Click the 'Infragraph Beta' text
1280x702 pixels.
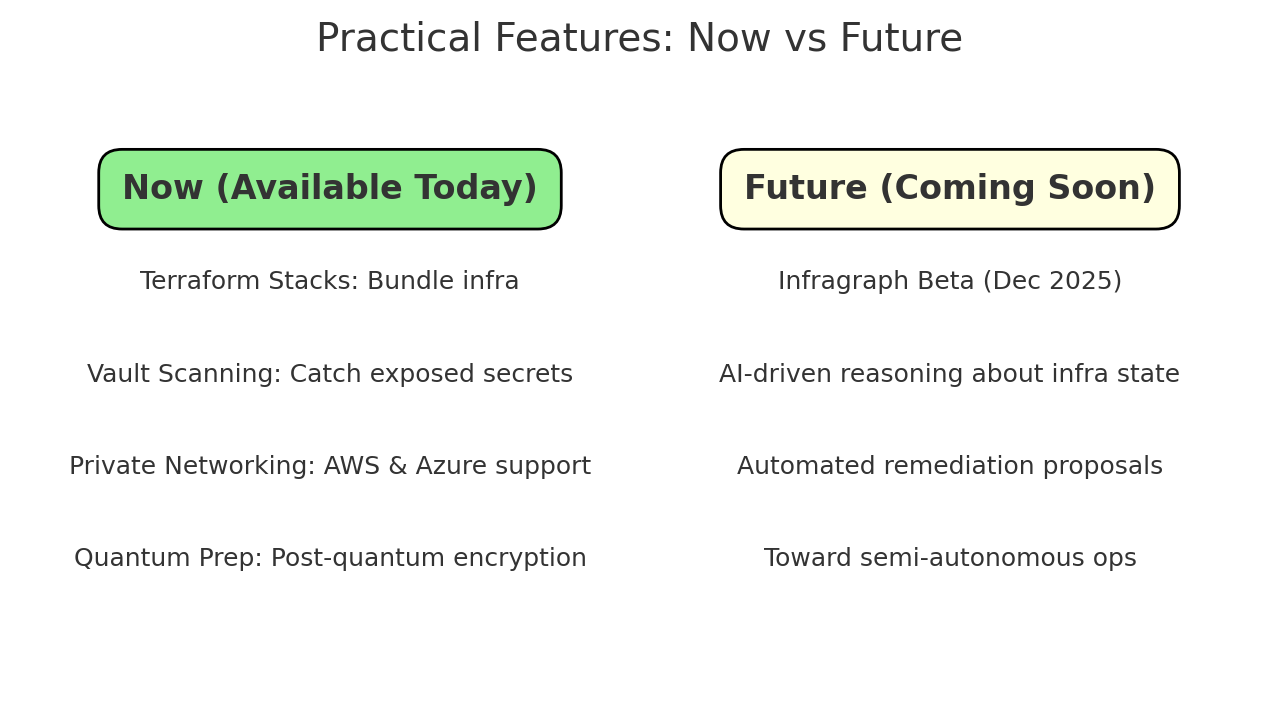pyautogui.click(x=873, y=282)
